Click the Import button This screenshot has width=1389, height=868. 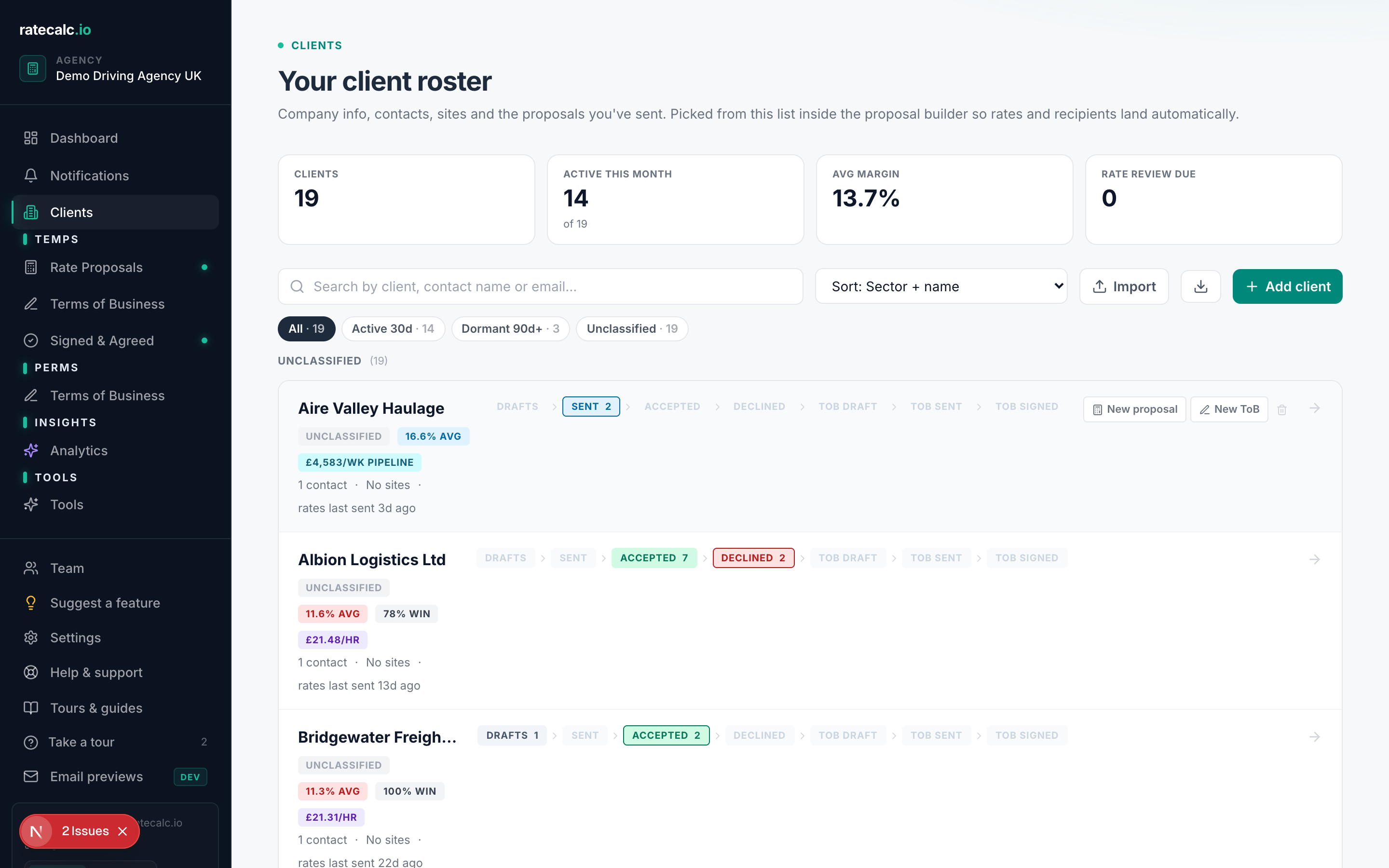(x=1124, y=286)
